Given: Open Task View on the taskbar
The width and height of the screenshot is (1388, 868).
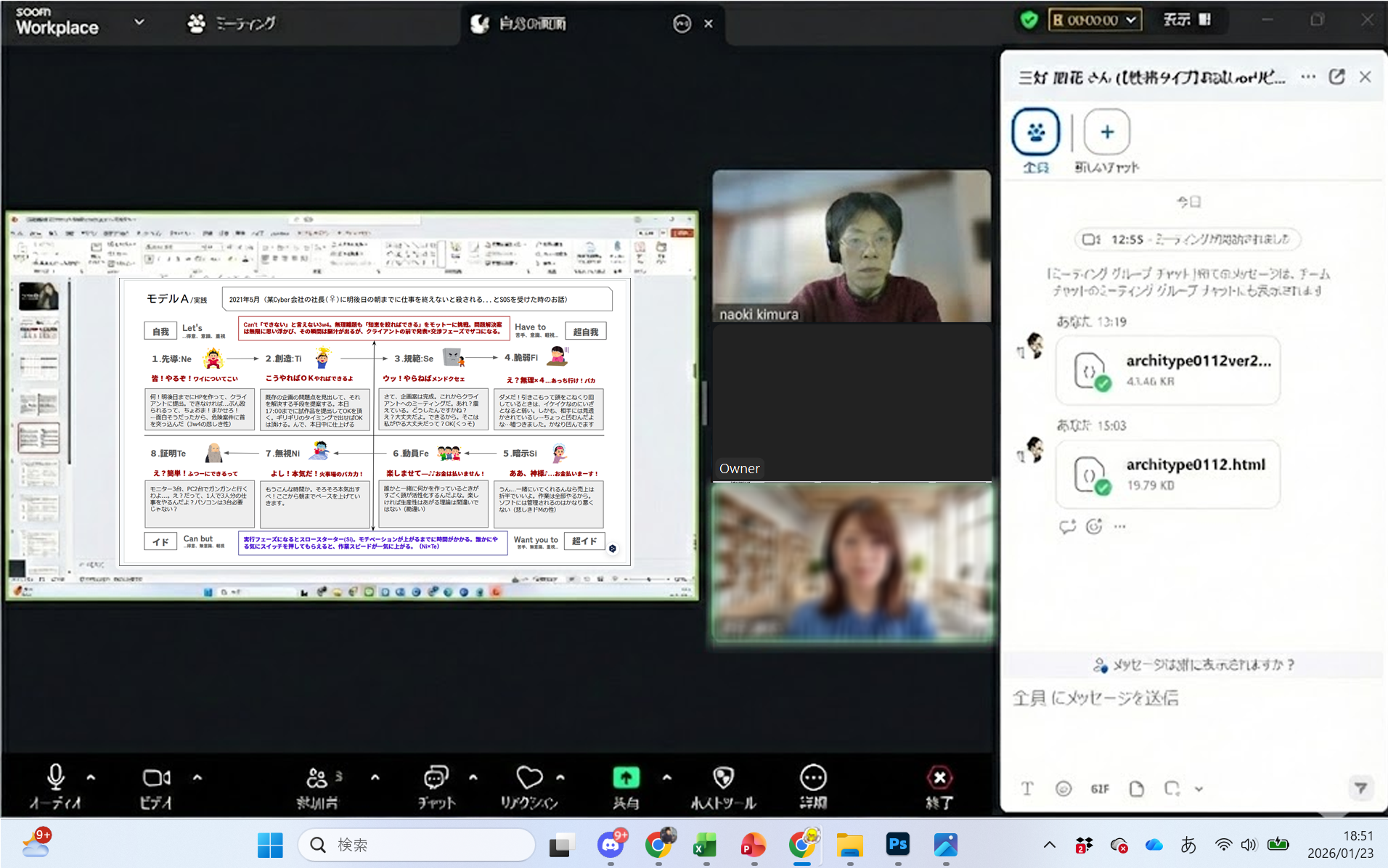Looking at the screenshot, I should coord(562,845).
